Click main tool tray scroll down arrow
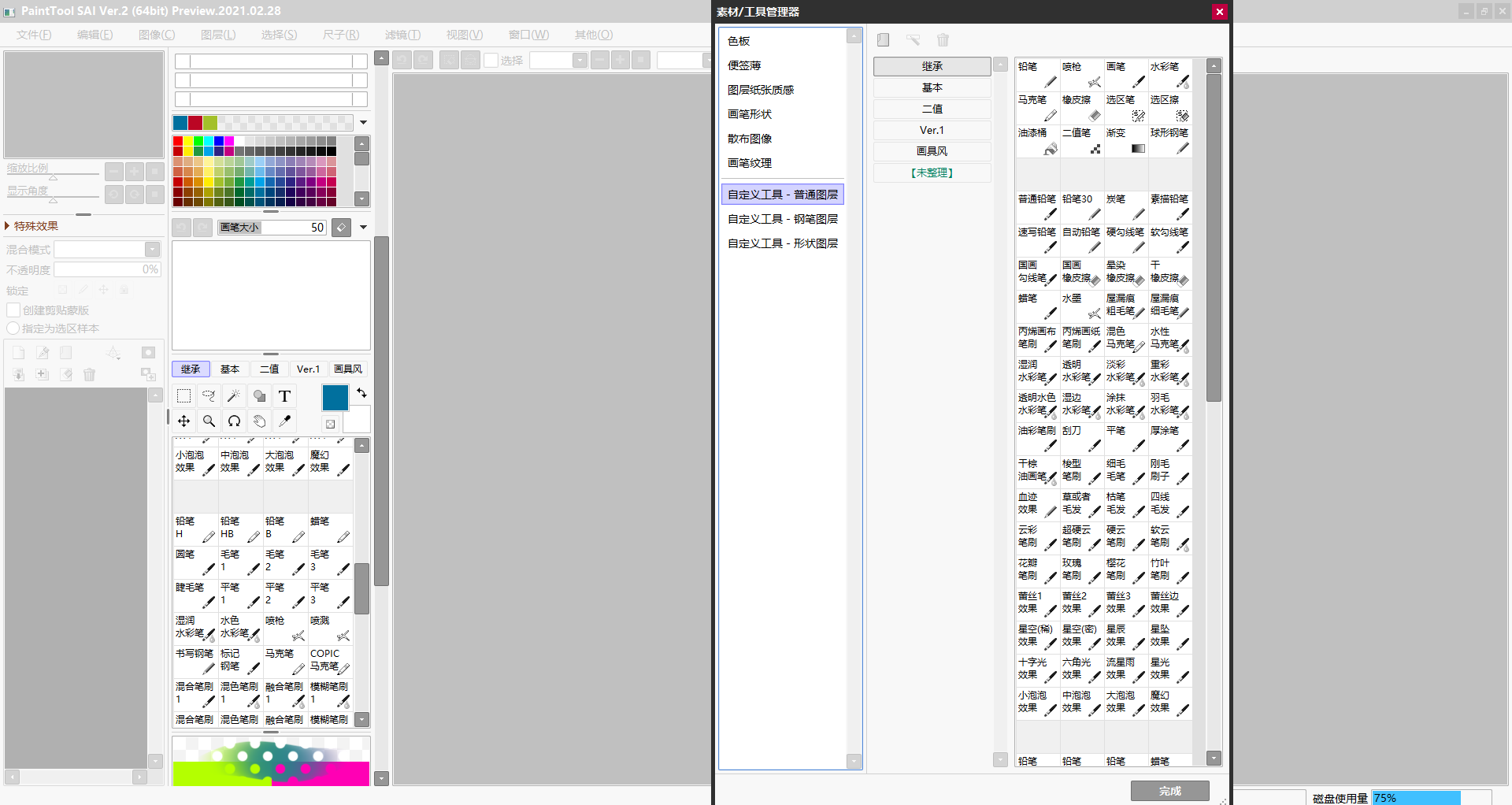The image size is (1512, 805). coord(362,719)
